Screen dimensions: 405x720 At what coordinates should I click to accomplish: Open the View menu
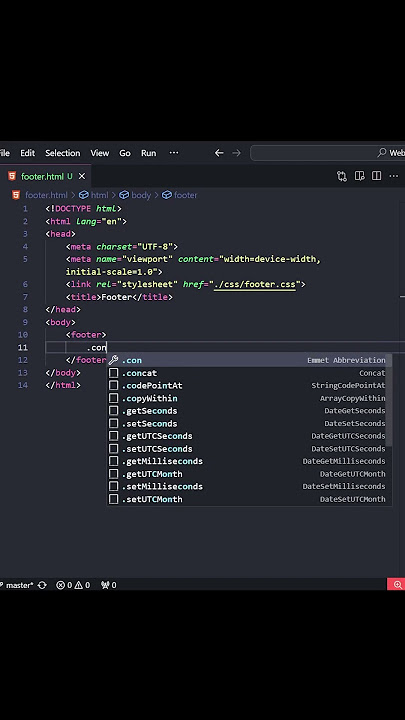[x=100, y=153]
